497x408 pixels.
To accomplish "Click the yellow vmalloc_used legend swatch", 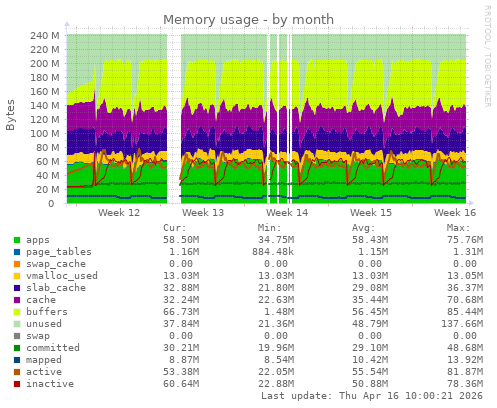I will coord(17,276).
